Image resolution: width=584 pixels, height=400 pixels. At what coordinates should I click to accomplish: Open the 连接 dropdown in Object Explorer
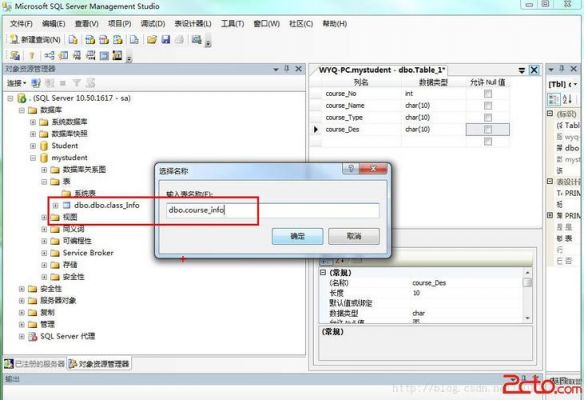tap(16, 83)
